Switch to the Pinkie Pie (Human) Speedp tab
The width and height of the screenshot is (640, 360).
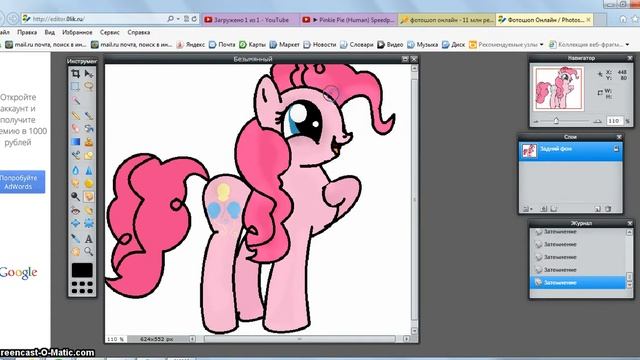pyautogui.click(x=349, y=20)
